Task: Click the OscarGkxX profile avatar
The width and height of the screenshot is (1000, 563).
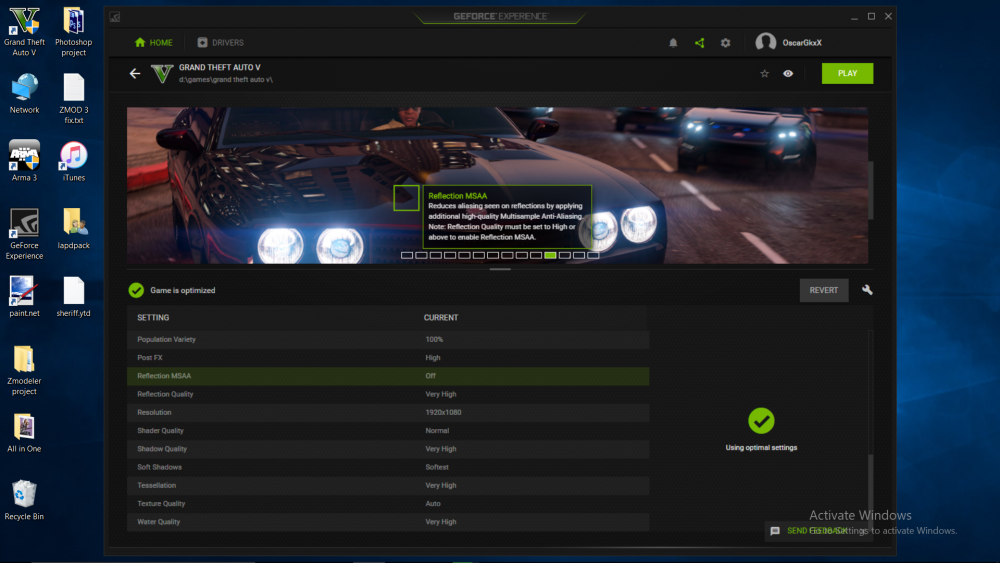Action: coord(765,43)
